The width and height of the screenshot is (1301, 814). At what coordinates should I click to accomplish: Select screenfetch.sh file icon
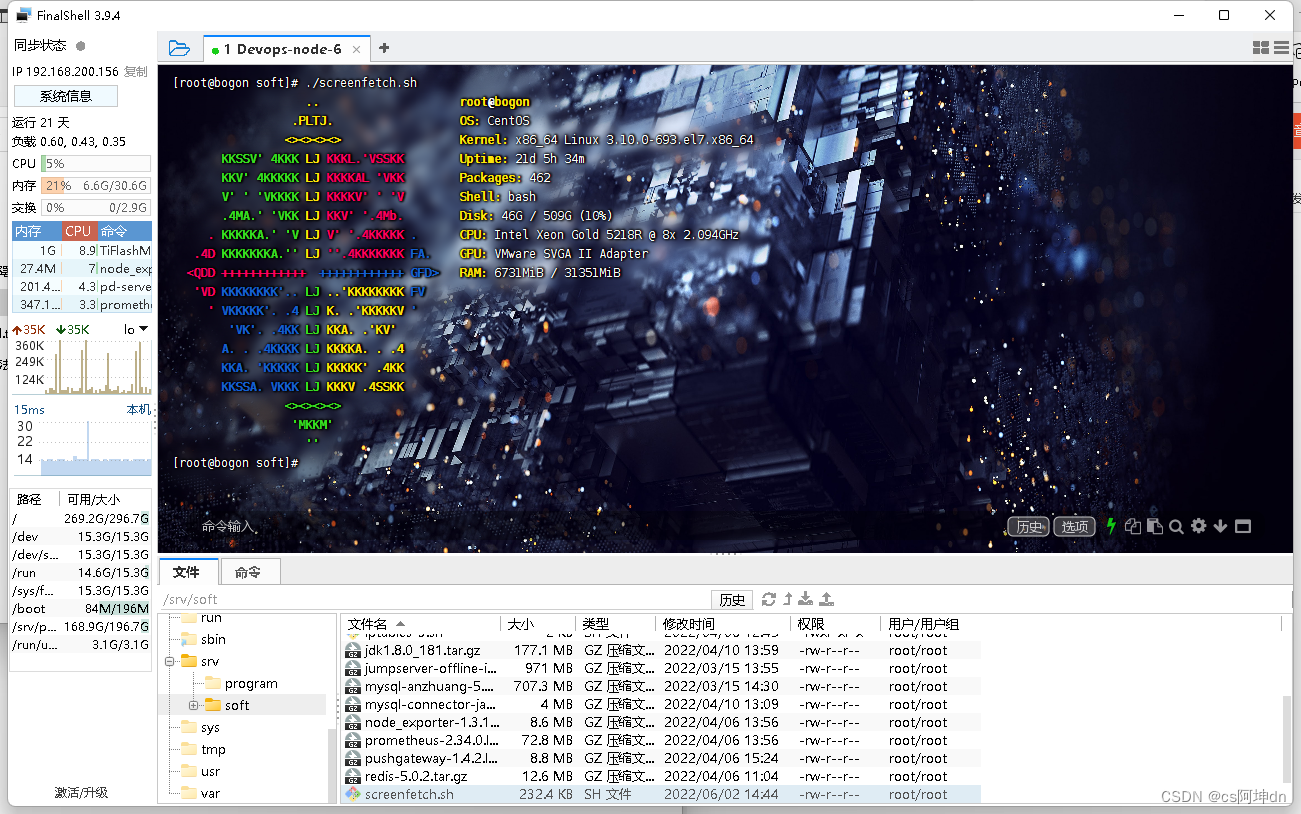click(x=353, y=794)
